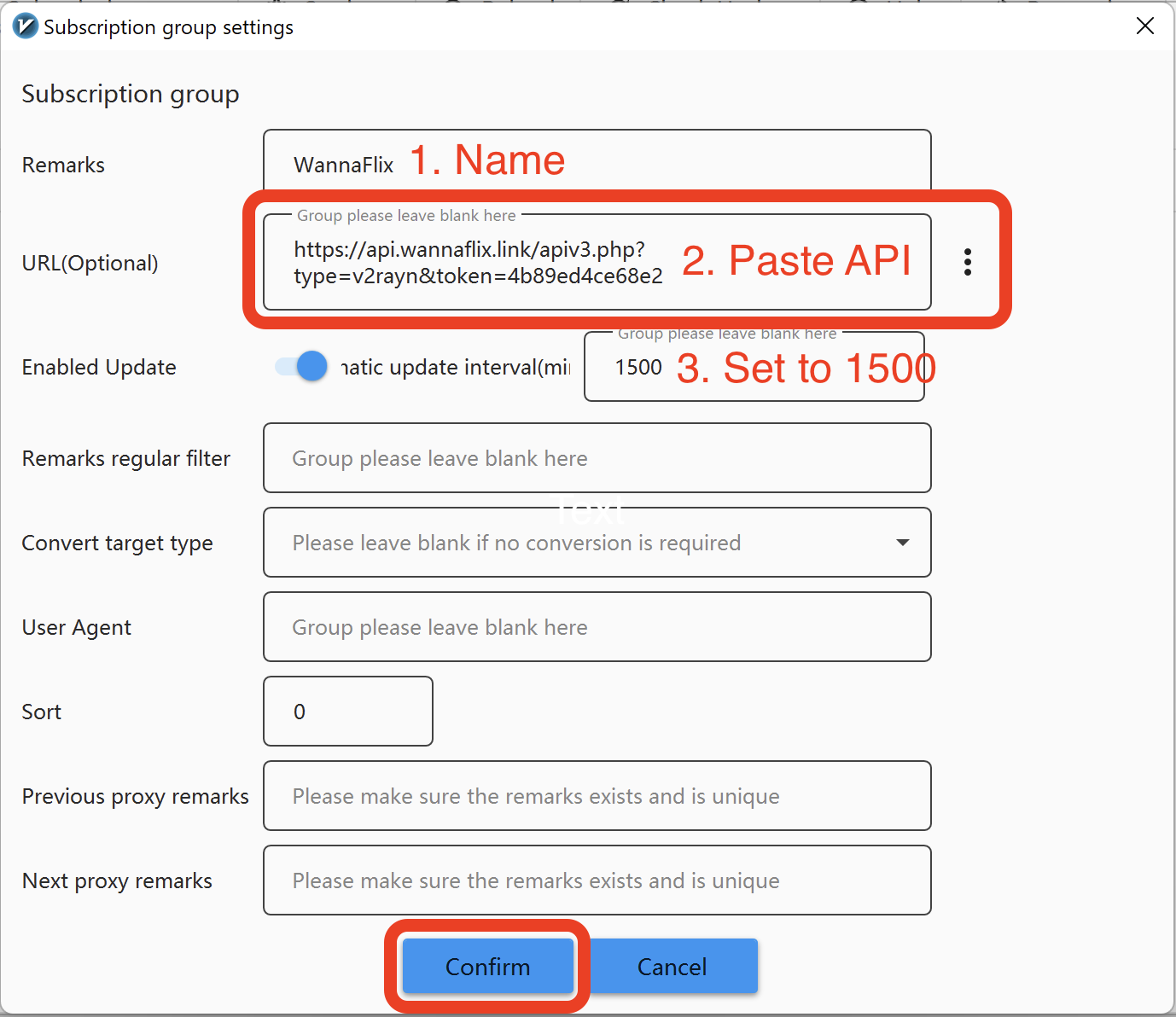
Task: Click the User Agent text field
Action: point(597,627)
